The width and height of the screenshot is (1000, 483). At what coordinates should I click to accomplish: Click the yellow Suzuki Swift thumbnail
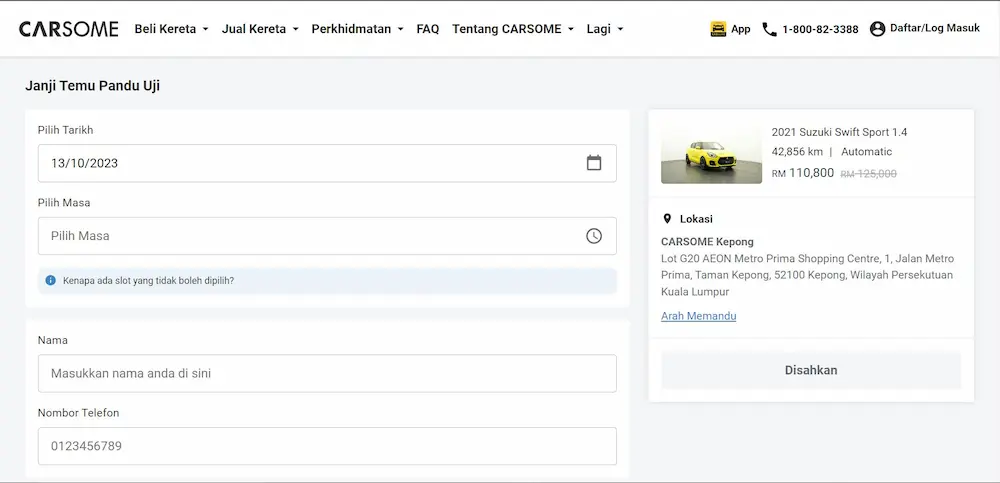pyautogui.click(x=711, y=154)
